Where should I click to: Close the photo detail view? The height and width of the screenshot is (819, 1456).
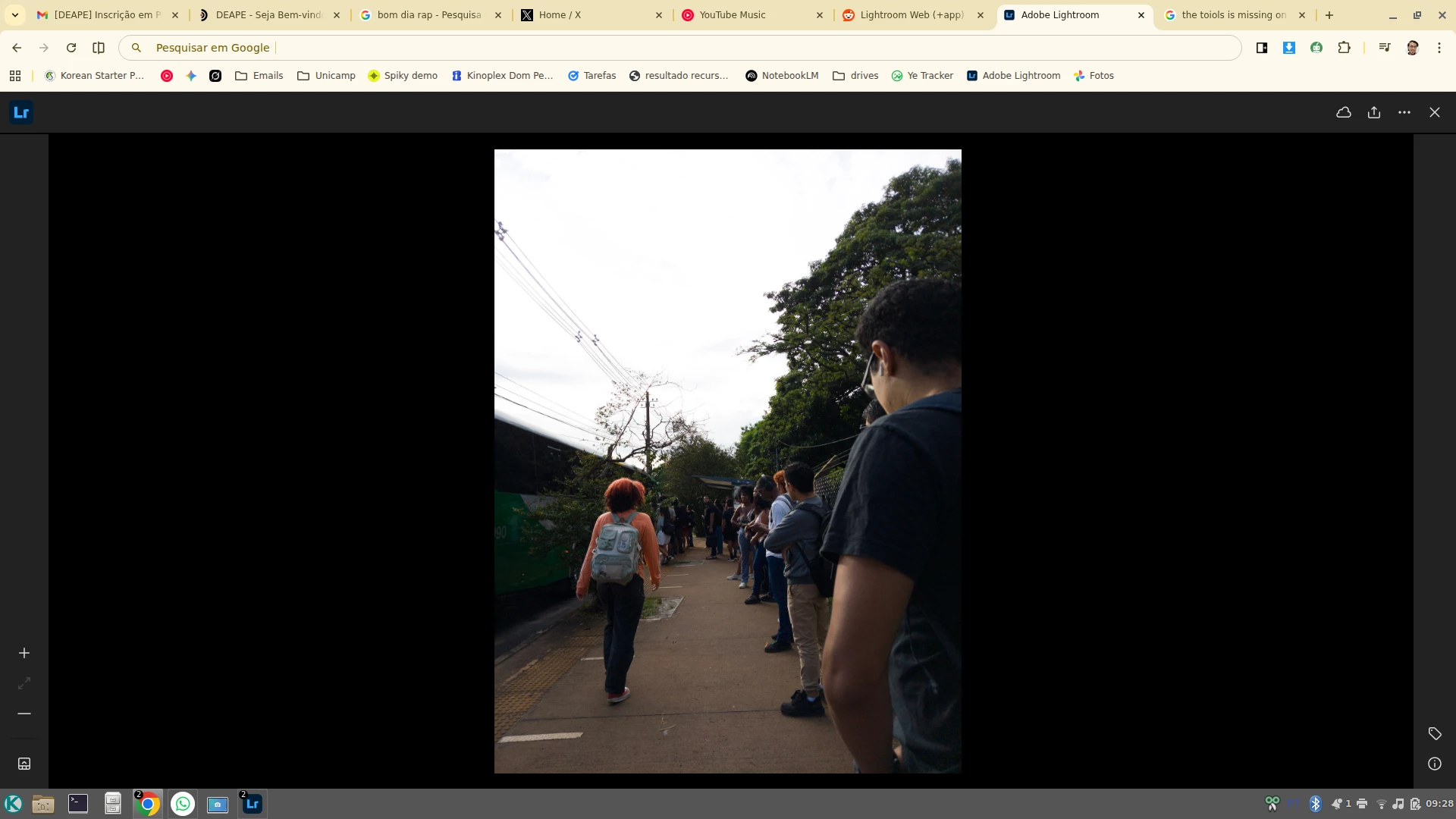[1434, 112]
